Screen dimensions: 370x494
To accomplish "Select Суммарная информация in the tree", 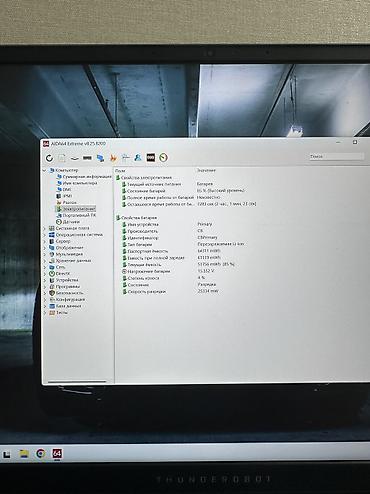I will click(84, 177).
